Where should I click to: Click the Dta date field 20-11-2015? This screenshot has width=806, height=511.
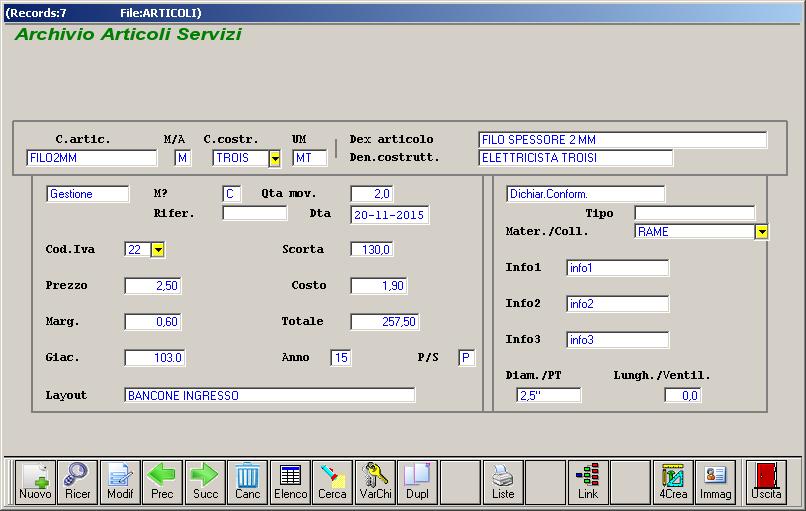[x=390, y=215]
